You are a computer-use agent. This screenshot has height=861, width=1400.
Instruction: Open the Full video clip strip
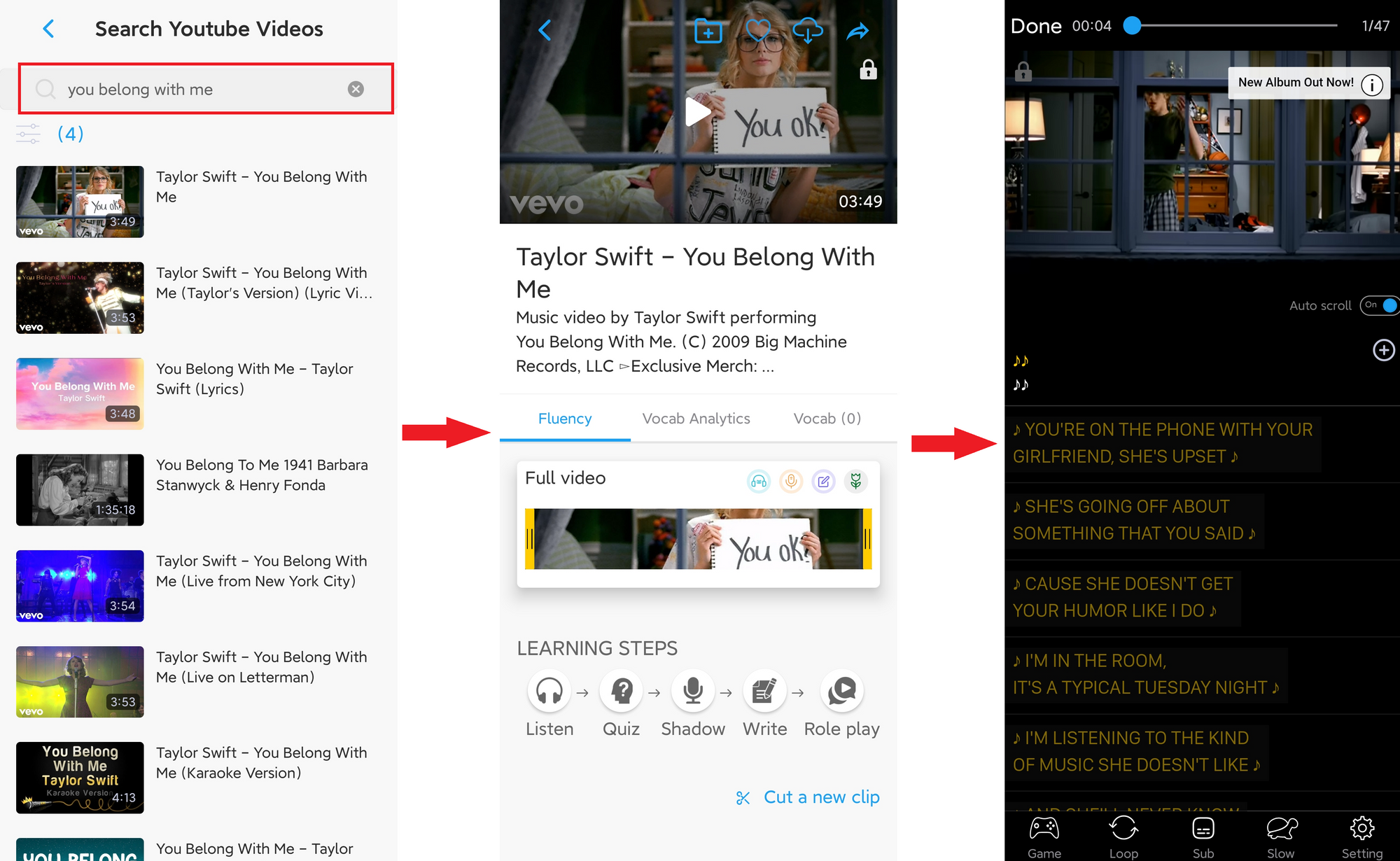(x=699, y=538)
